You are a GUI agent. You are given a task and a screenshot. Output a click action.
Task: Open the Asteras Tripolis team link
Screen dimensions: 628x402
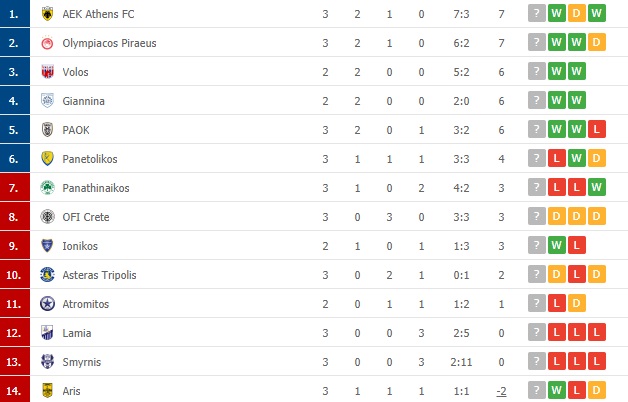coord(97,275)
